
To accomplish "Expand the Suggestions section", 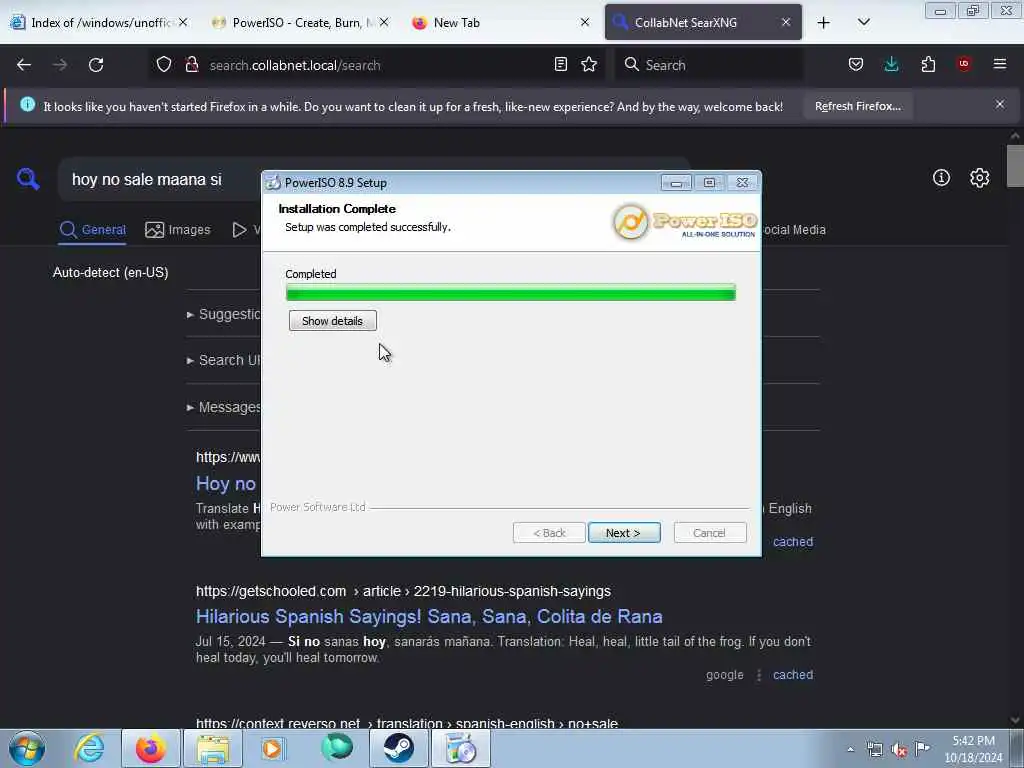I will (x=223, y=314).
